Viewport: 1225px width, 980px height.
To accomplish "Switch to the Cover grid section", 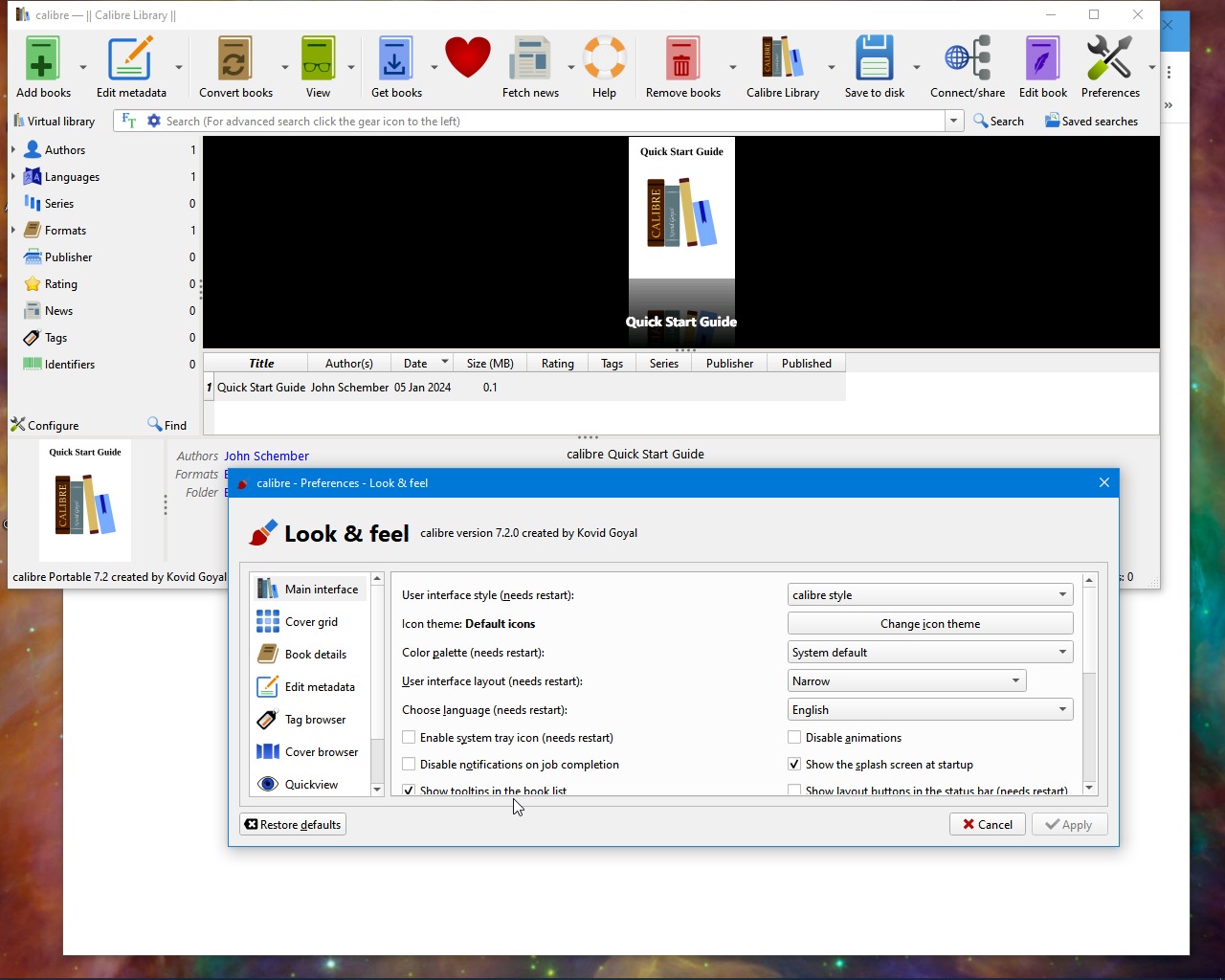I will point(309,622).
